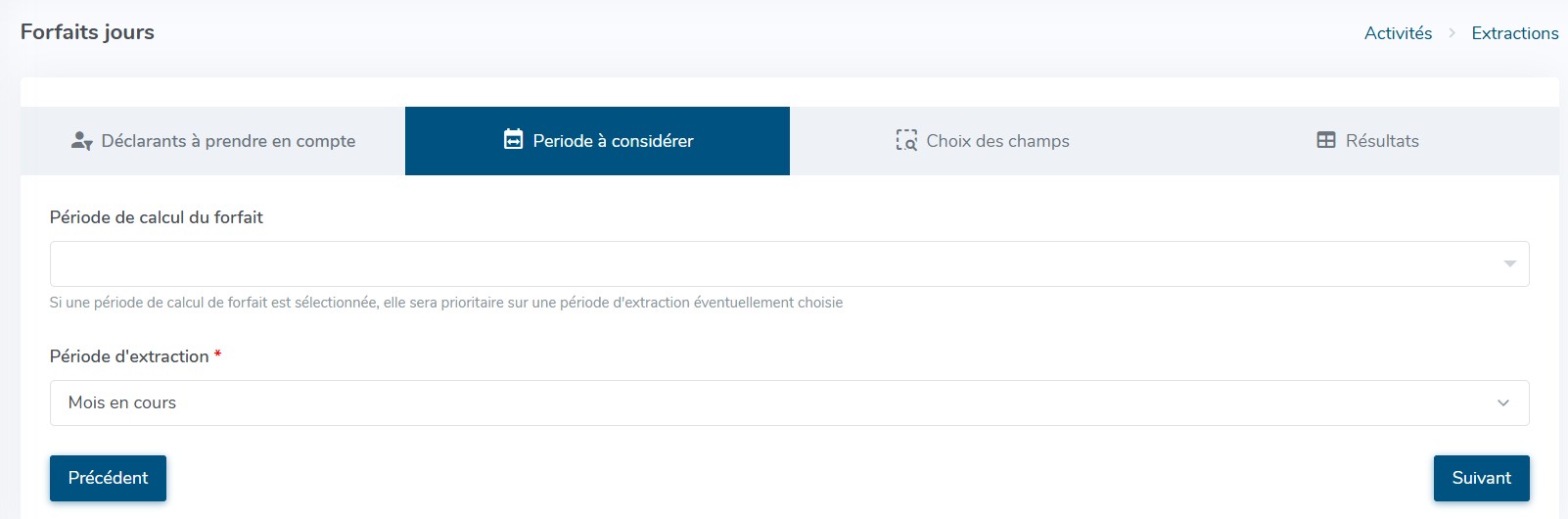Expand Période de calcul du forfait arrow
The image size is (1568, 519).
tap(1509, 263)
